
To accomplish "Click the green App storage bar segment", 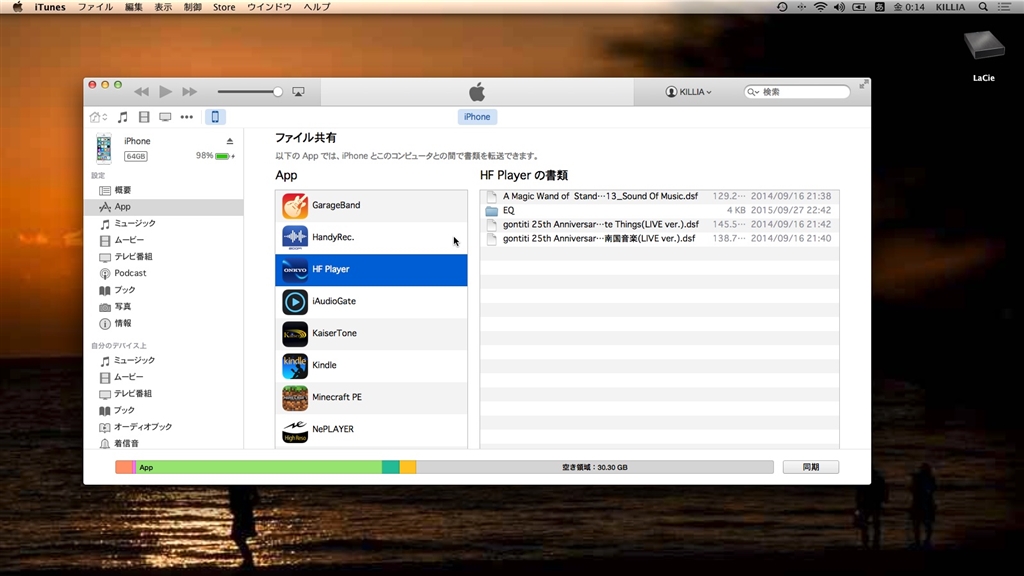I will coord(259,467).
